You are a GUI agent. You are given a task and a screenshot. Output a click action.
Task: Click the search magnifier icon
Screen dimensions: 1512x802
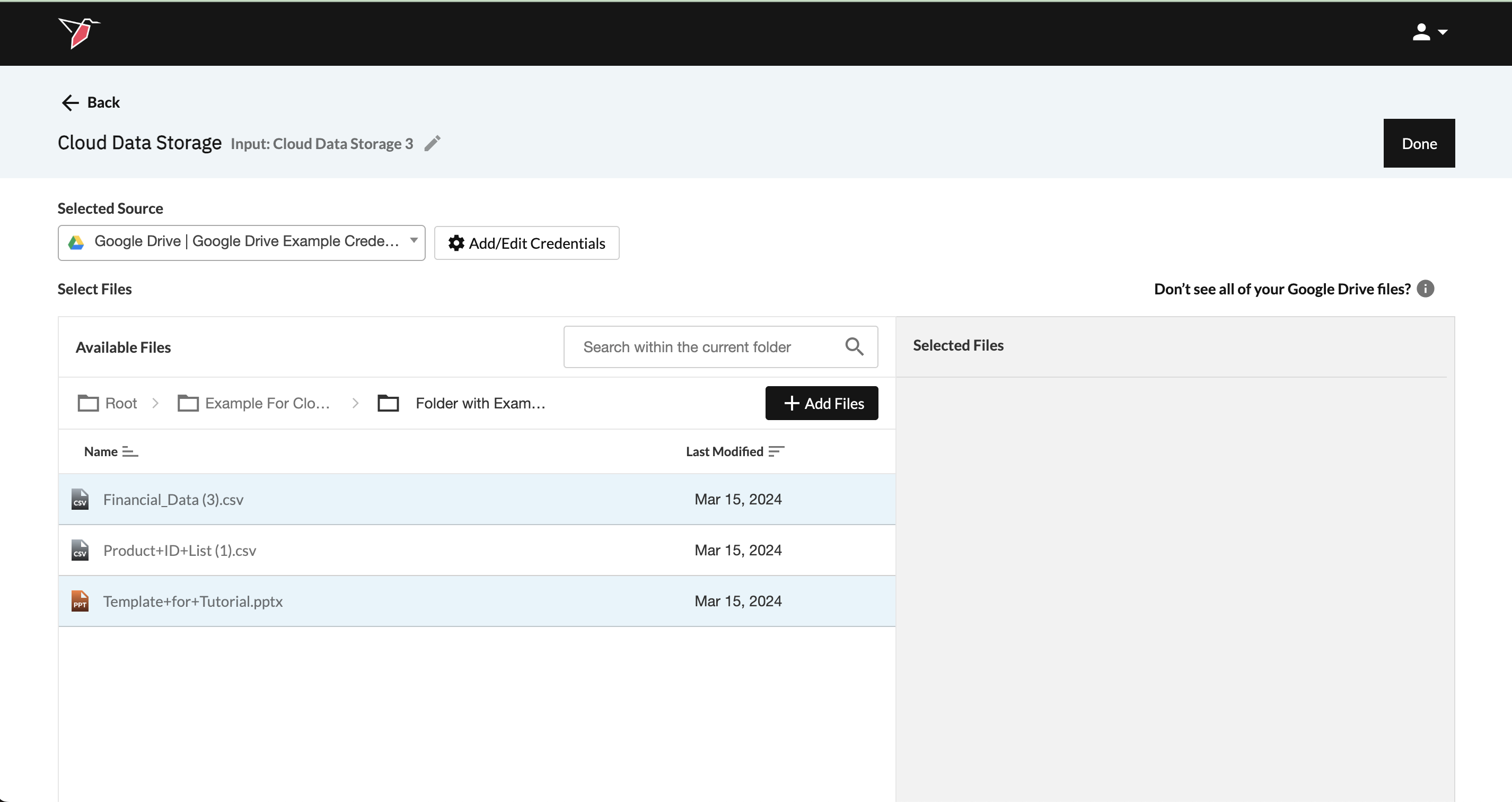pos(854,347)
